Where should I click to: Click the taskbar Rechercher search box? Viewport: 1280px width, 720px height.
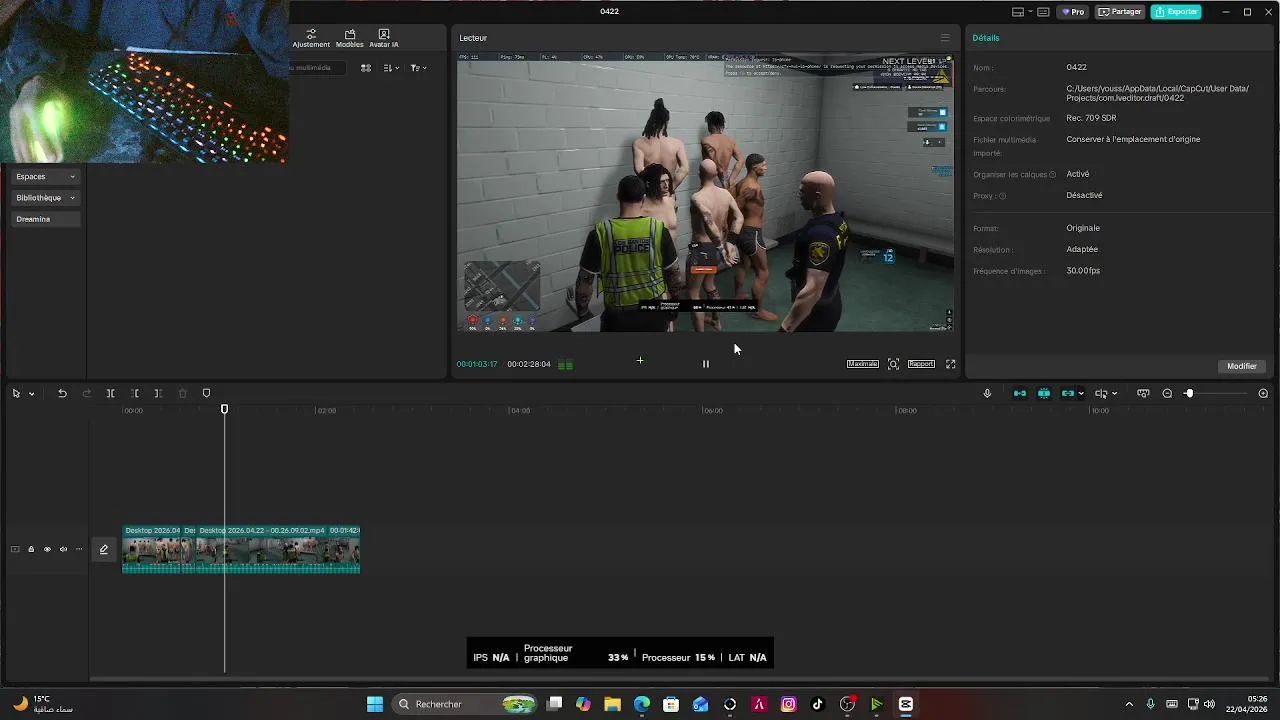[x=466, y=704]
